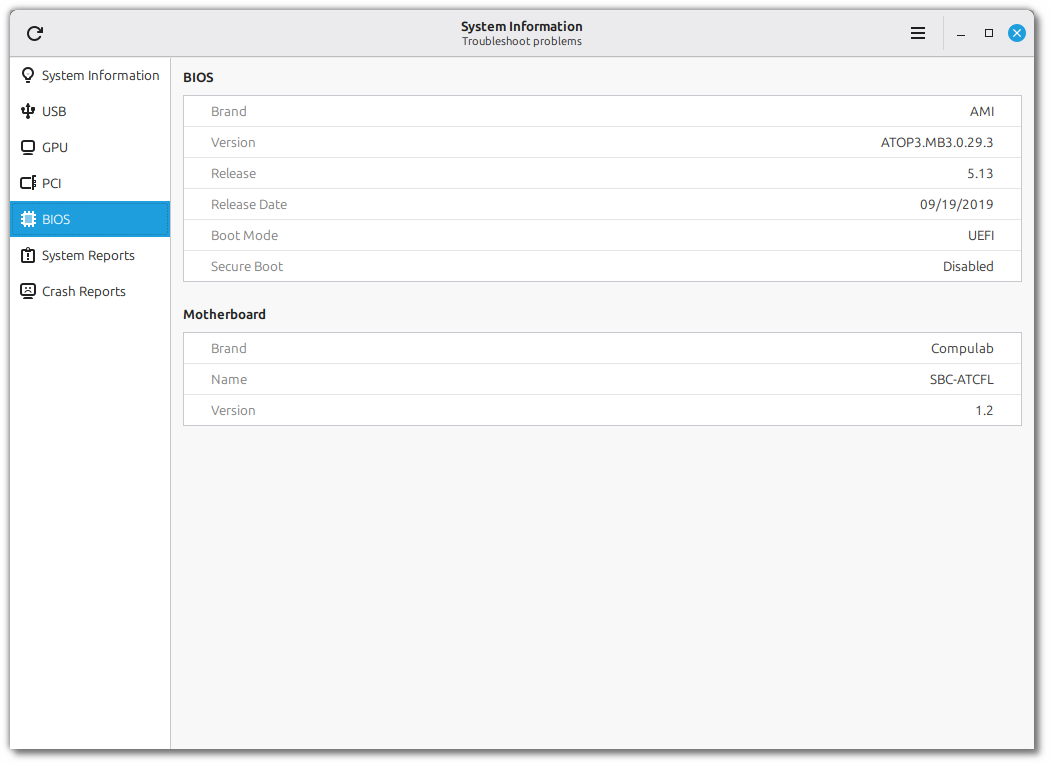
Task: Click the refresh icon in header bar
Action: tap(35, 33)
